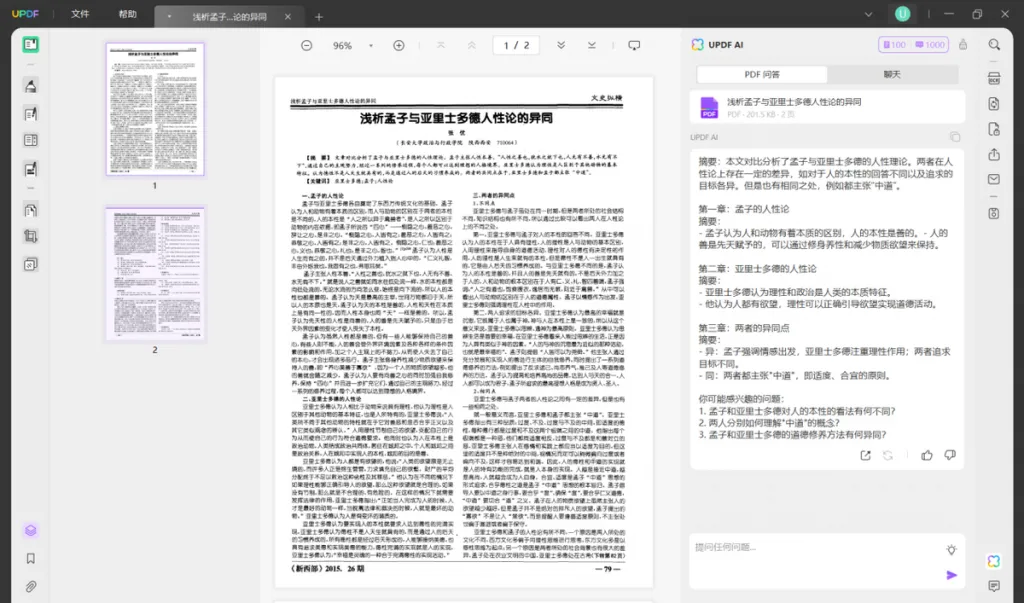Viewport: 1024px width, 603px height.
Task: Click the icon right of the 1000 badge
Action: point(963,44)
